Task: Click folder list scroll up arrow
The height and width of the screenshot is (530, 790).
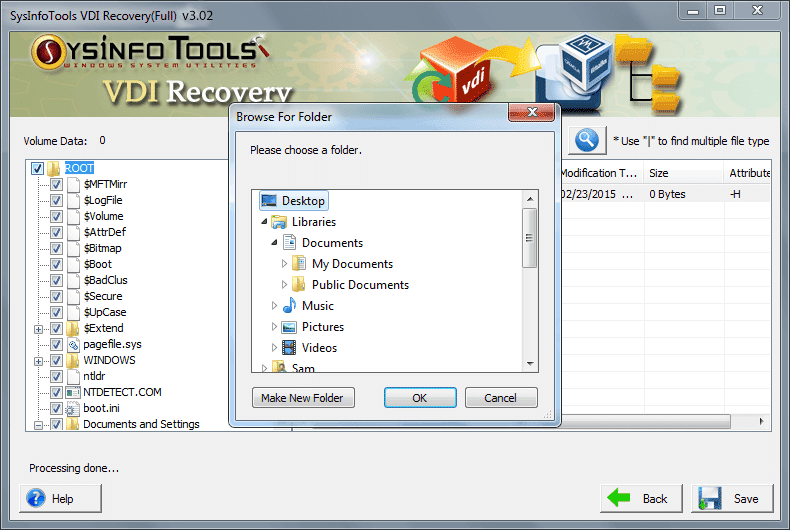Action: point(530,199)
